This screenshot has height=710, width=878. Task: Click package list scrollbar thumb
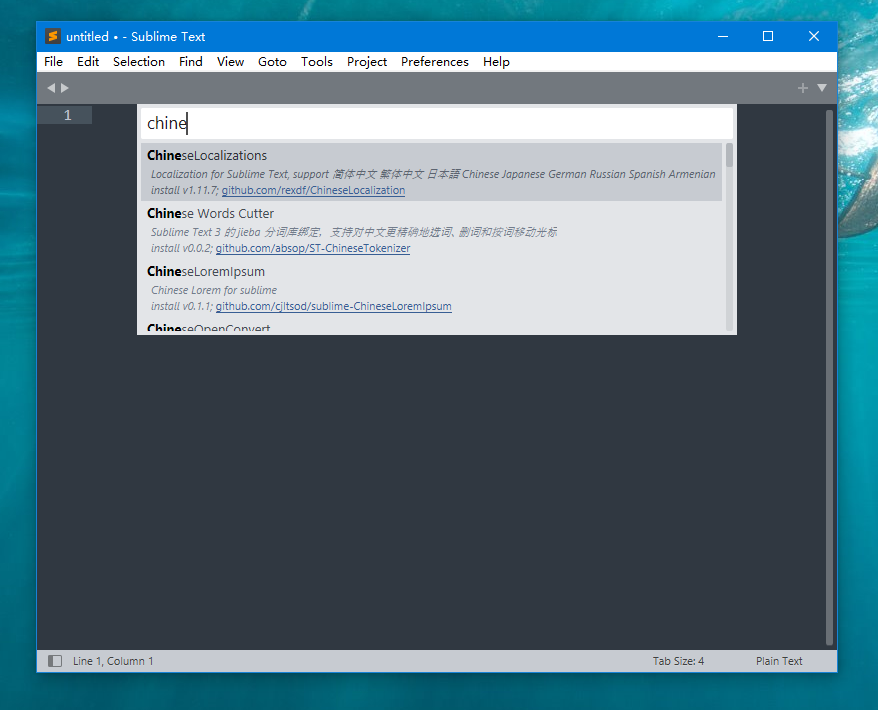[729, 155]
